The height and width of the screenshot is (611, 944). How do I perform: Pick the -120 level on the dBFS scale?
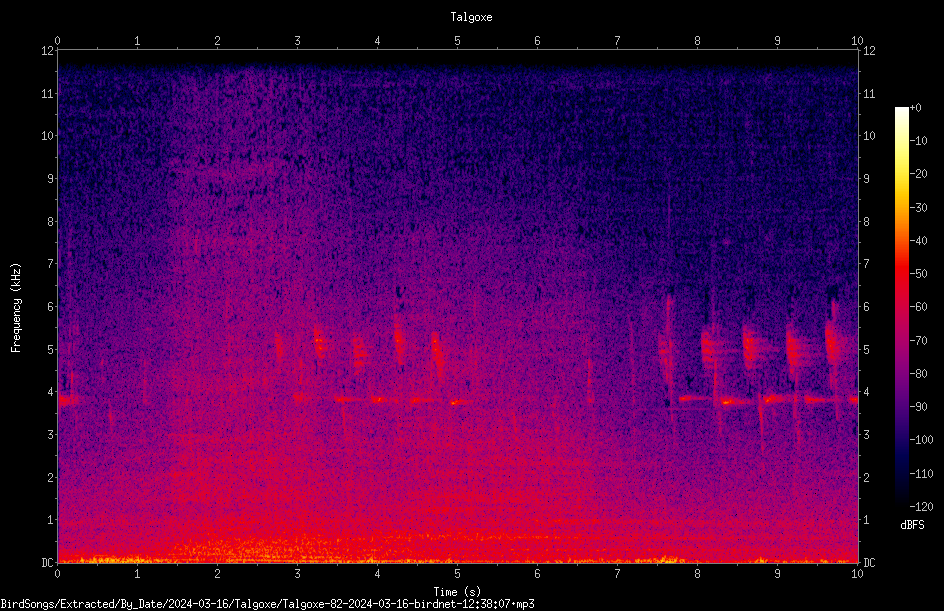[921, 506]
